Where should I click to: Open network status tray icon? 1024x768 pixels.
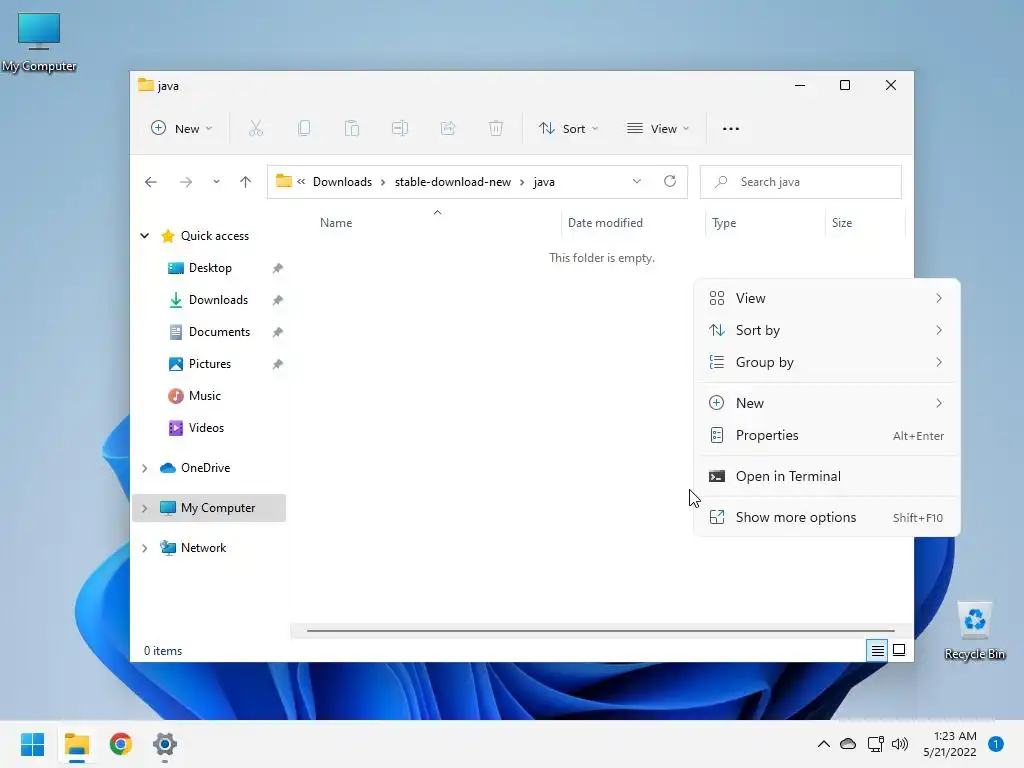875,744
